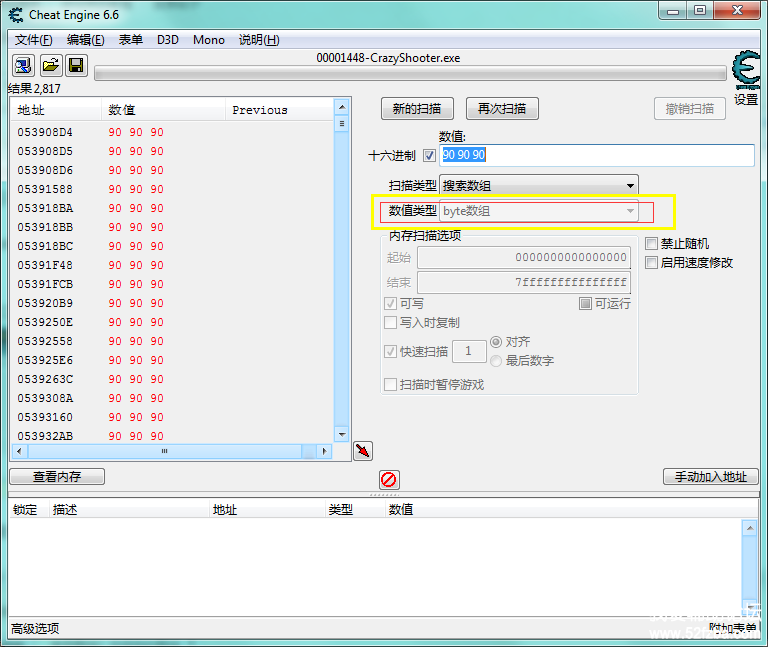
Task: Toggle the 可写 checkbox
Action: click(390, 304)
